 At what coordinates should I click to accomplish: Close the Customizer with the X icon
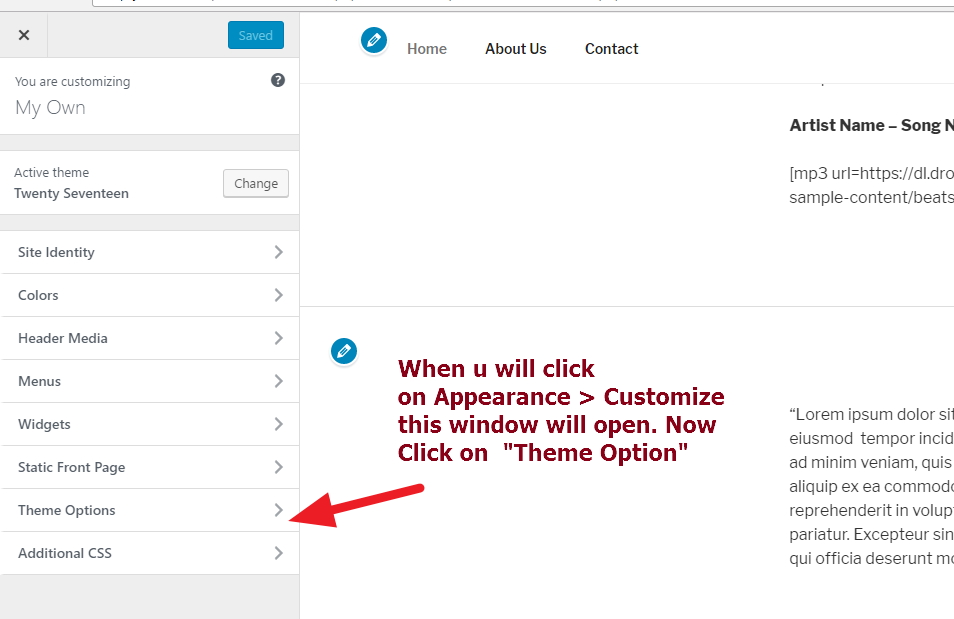click(23, 34)
